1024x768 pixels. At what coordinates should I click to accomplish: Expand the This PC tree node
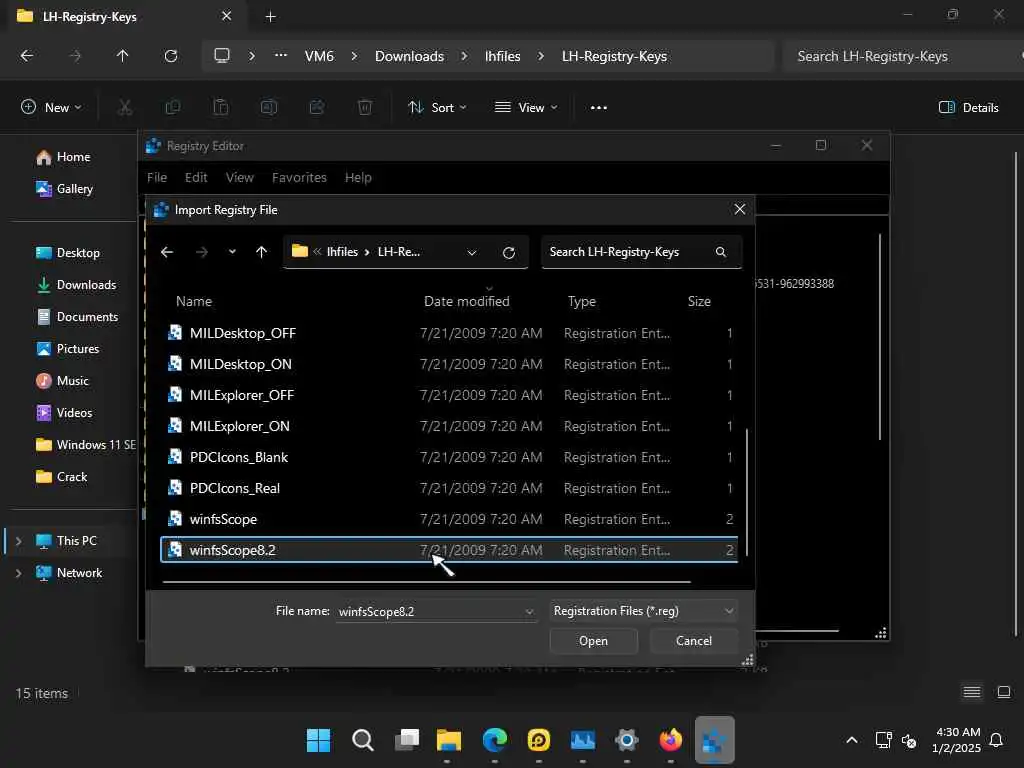18,541
